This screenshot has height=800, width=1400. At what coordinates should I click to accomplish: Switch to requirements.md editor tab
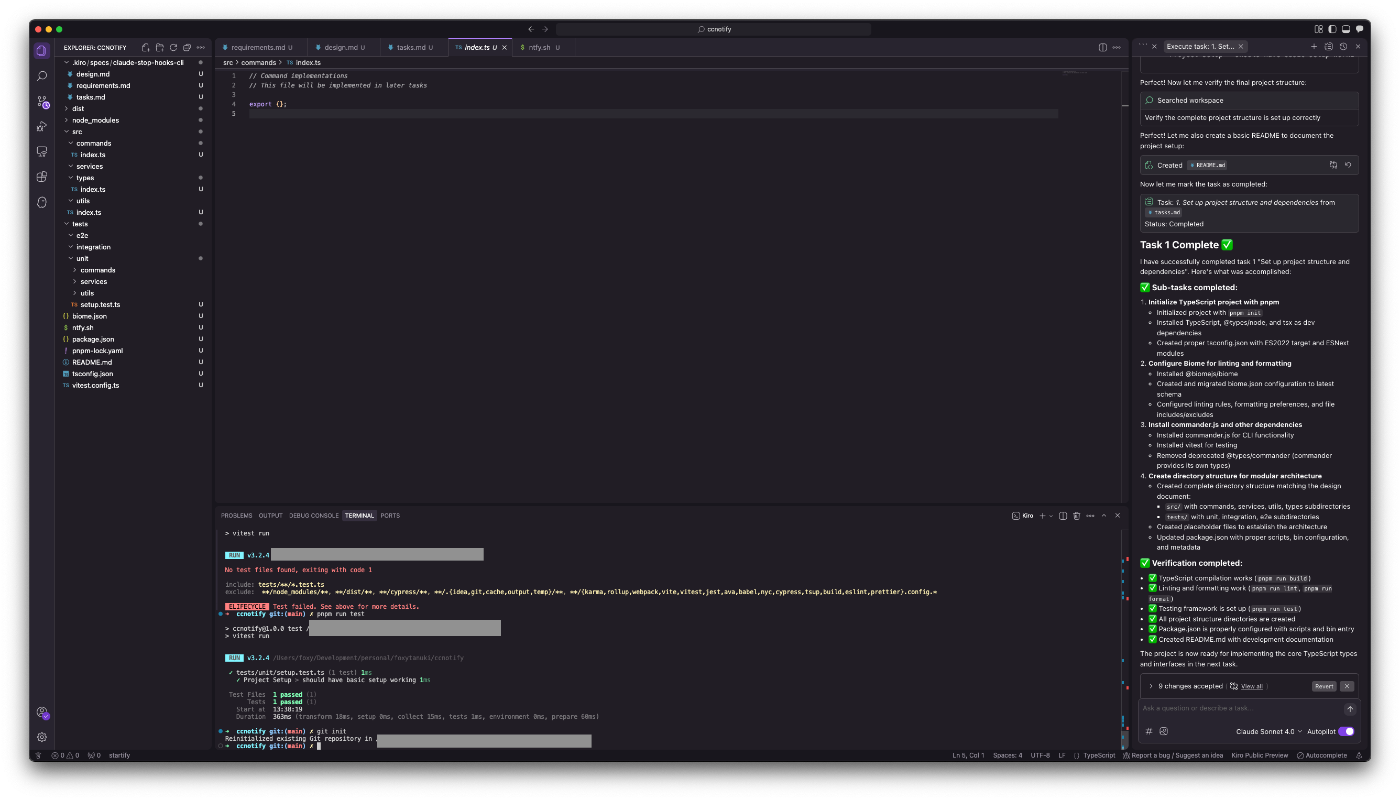tap(263, 47)
